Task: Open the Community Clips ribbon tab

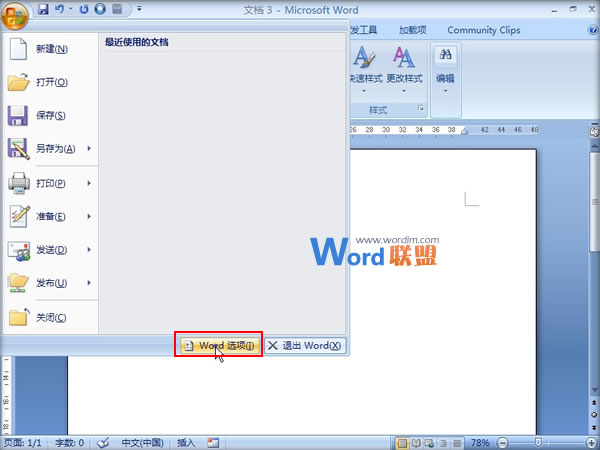Action: coord(484,30)
